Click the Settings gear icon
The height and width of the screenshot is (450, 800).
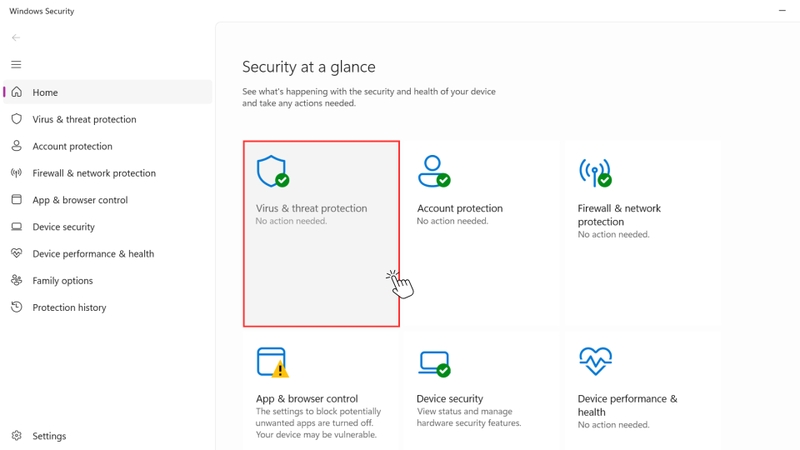pos(17,435)
